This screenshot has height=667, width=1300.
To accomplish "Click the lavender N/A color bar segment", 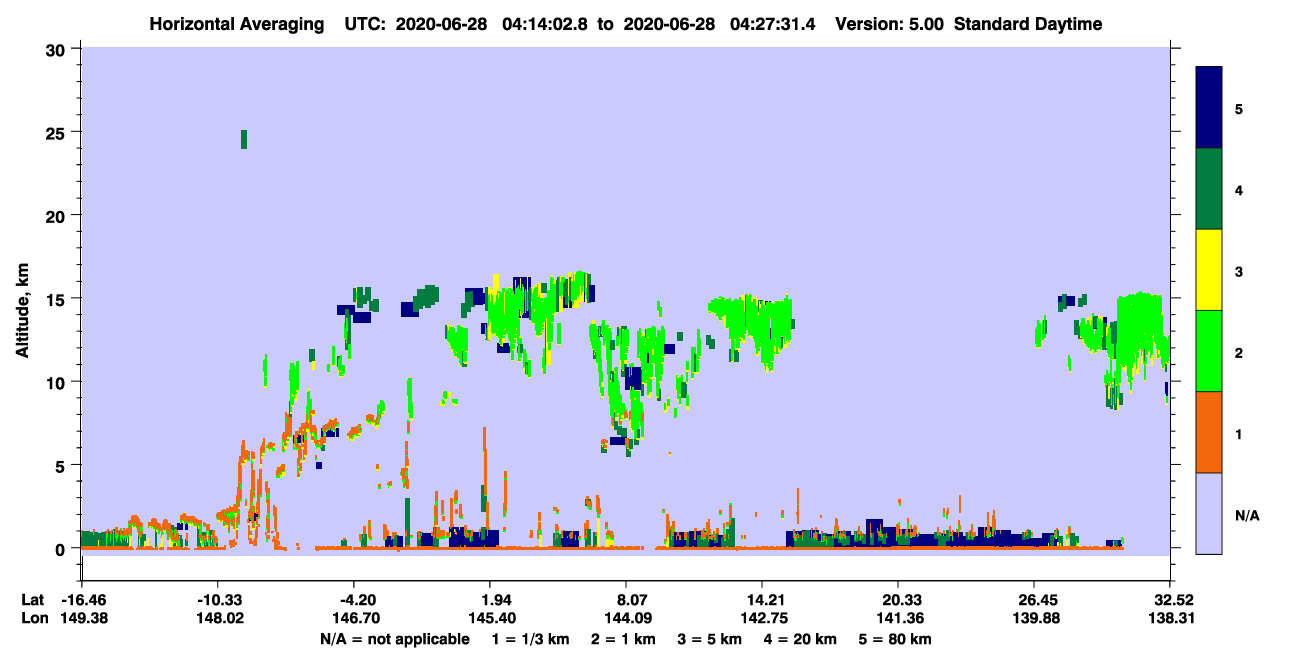I will point(1209,513).
